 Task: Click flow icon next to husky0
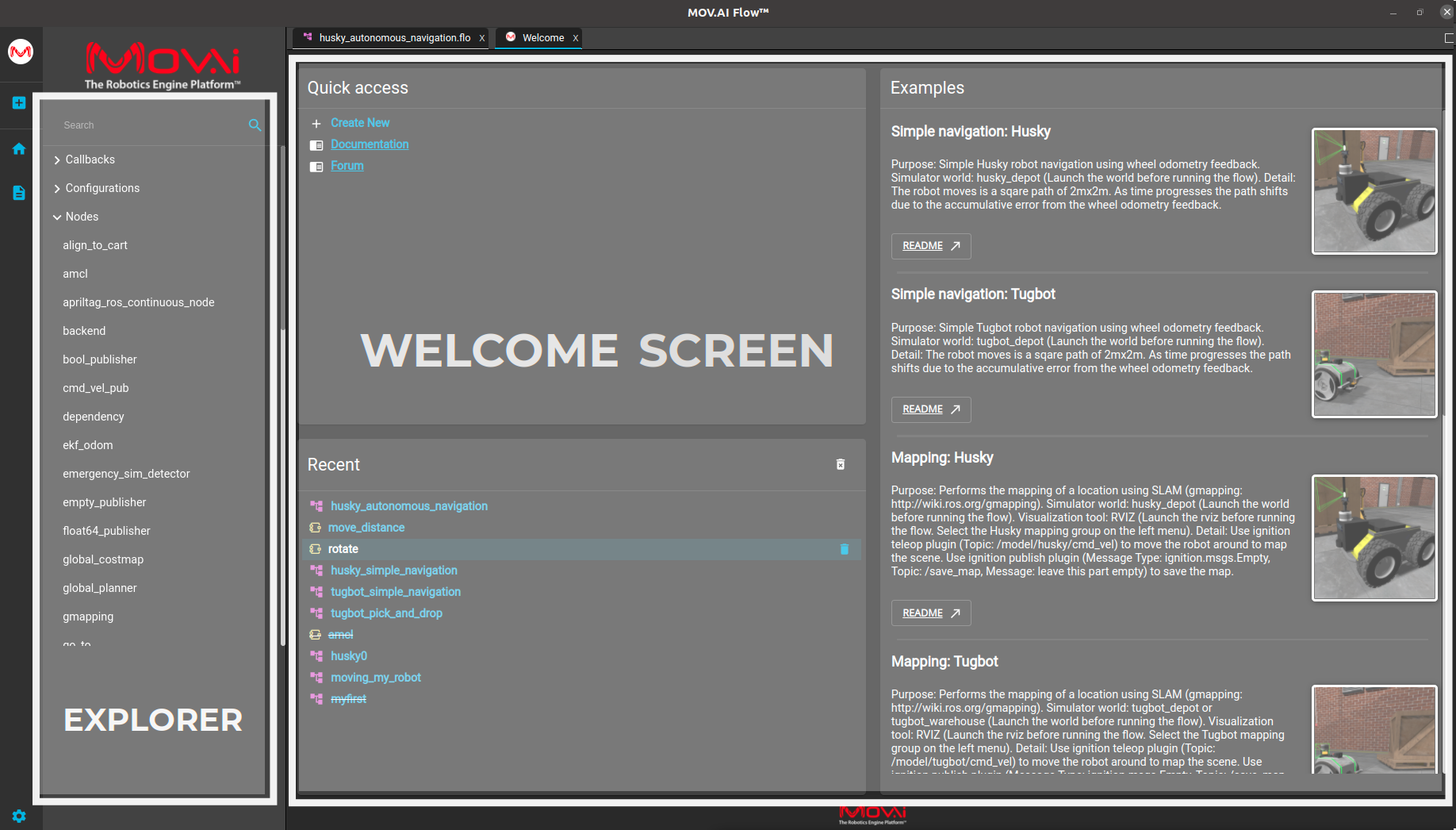(316, 656)
